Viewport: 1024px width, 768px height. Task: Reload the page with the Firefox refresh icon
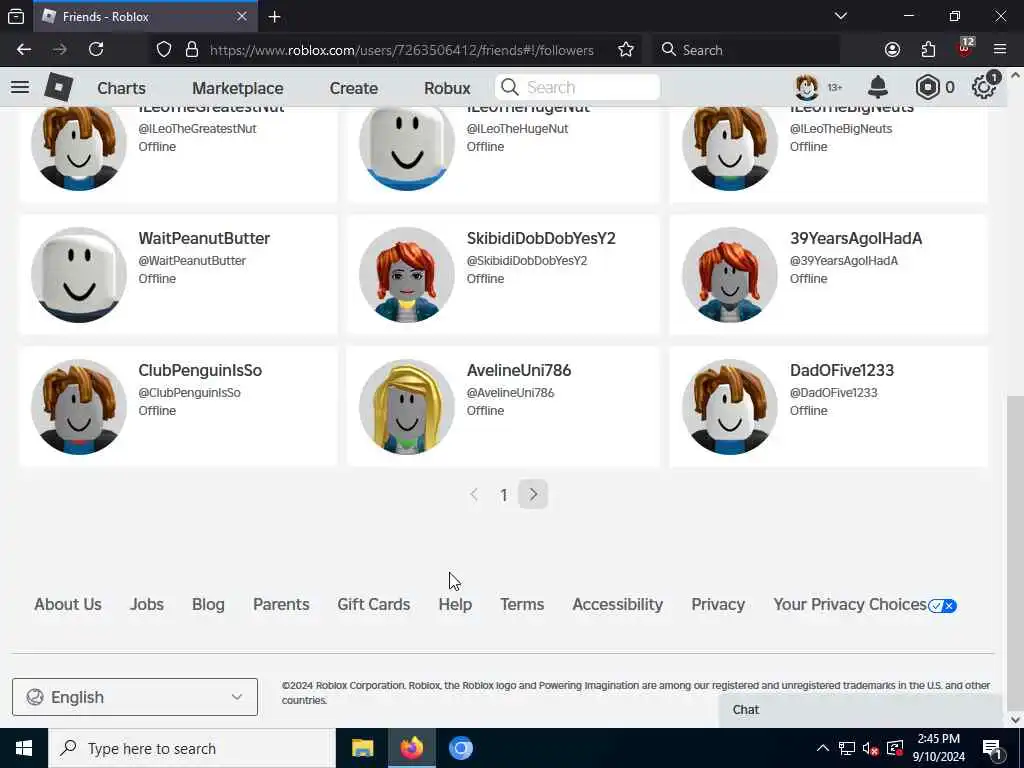click(x=96, y=50)
